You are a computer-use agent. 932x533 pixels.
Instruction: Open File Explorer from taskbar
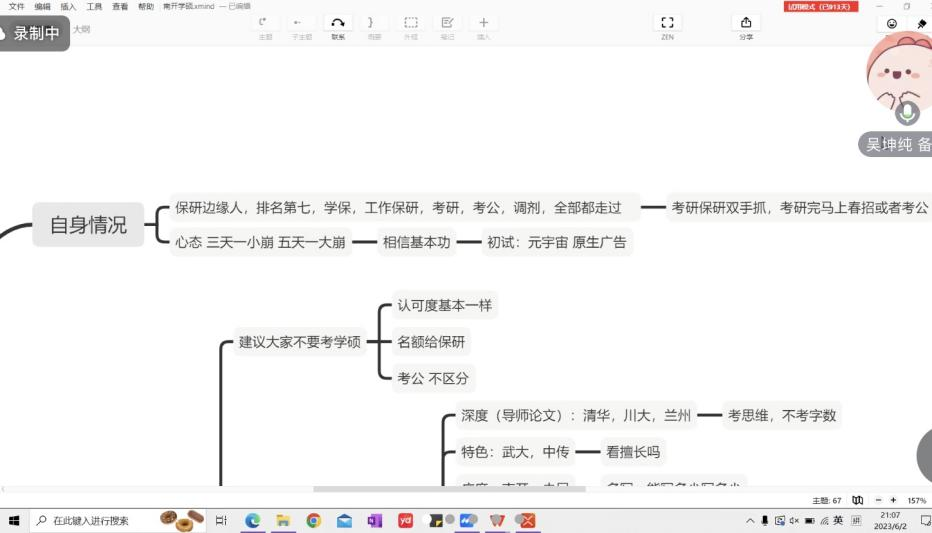(283, 521)
